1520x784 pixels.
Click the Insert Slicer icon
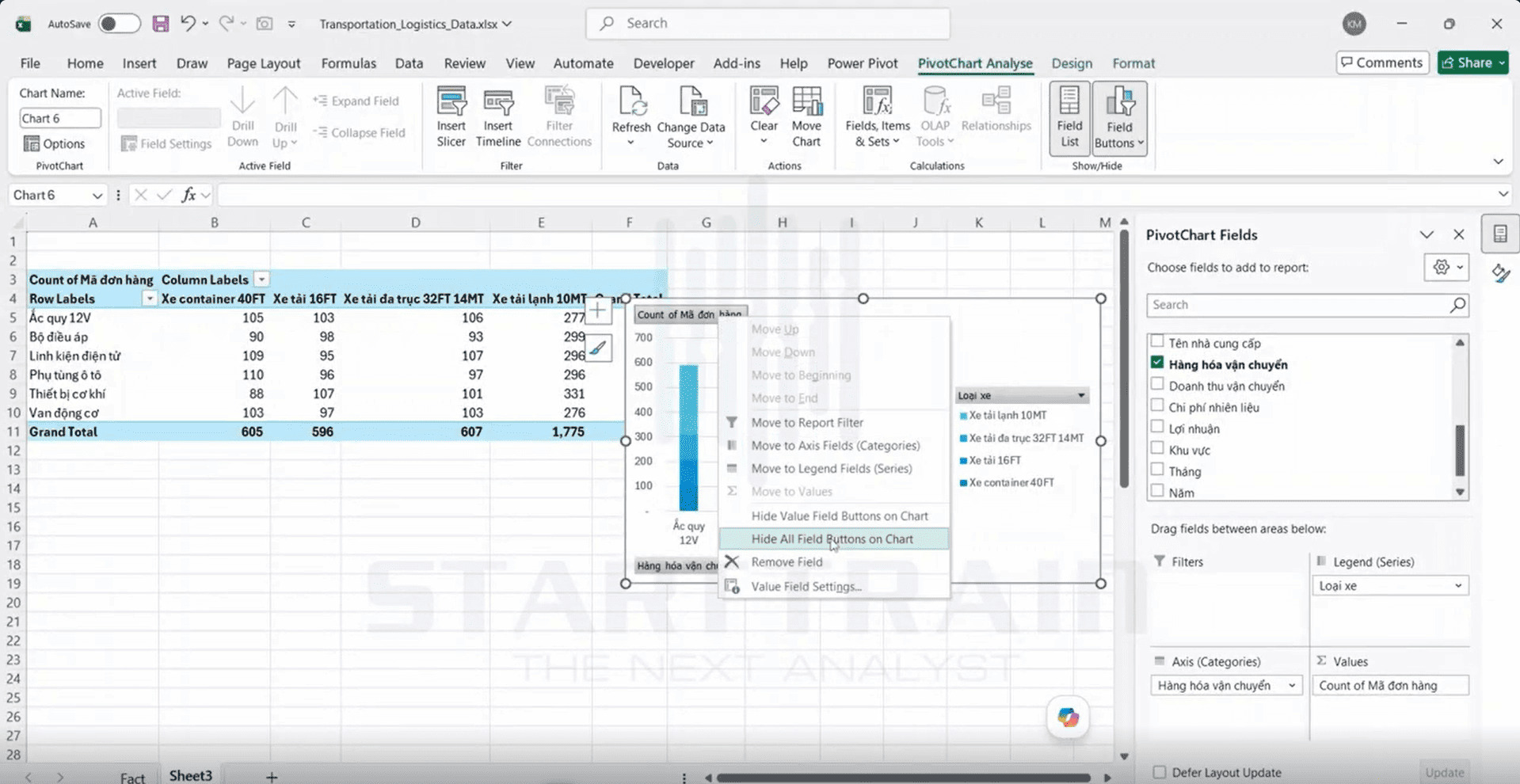coord(451,103)
